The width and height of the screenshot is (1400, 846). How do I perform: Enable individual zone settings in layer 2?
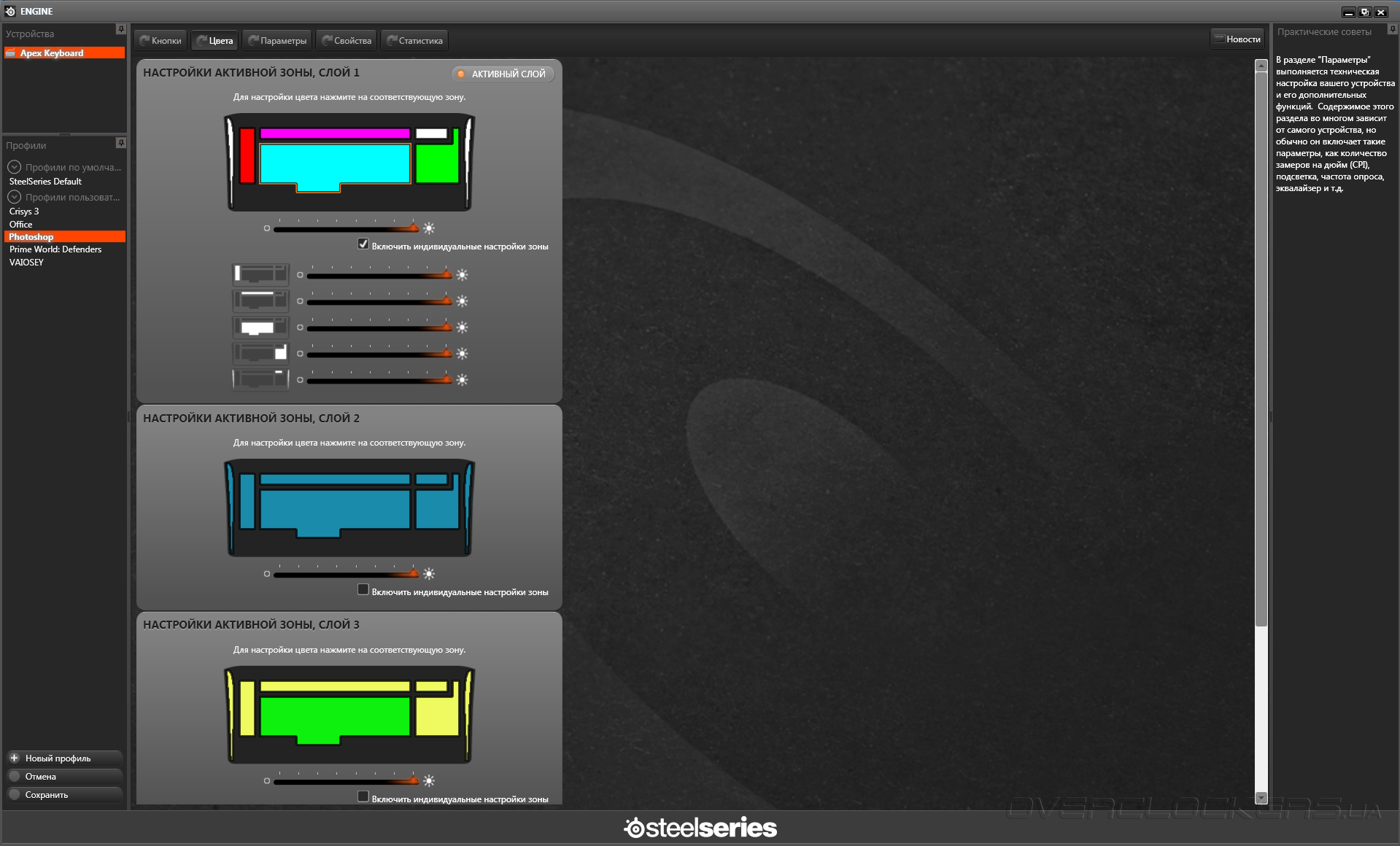point(363,589)
